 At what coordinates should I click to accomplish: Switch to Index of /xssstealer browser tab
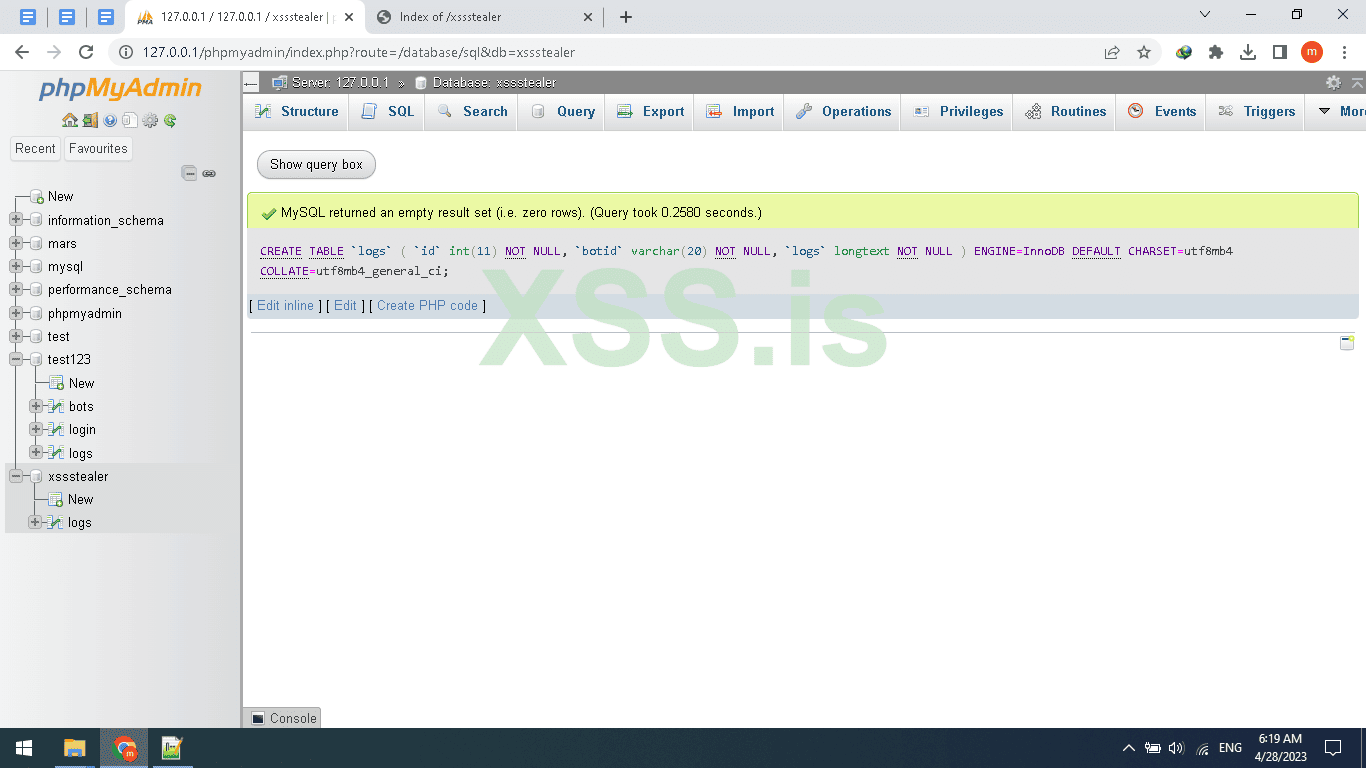click(x=484, y=17)
